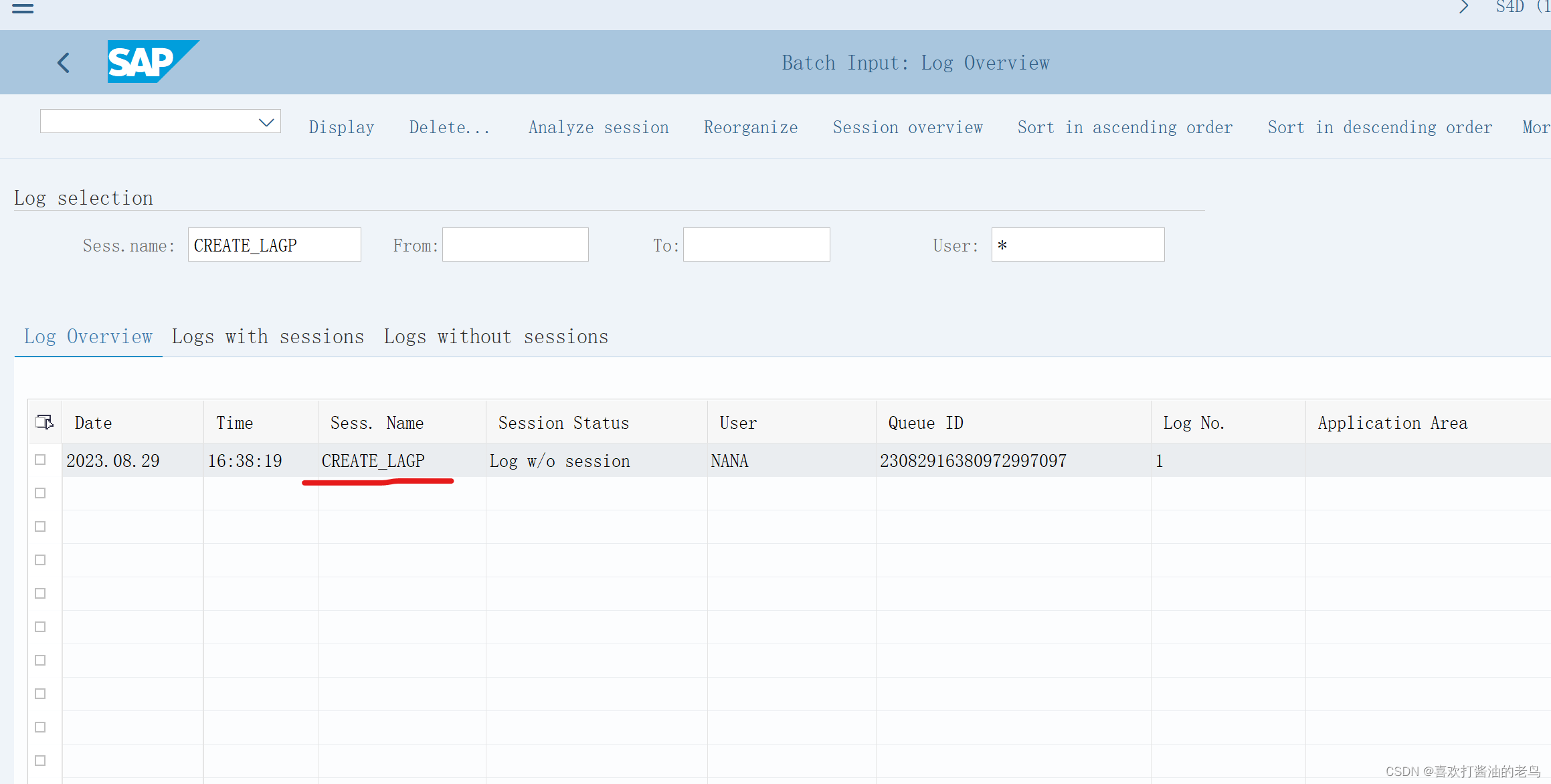Click the Display toolbar button
1551x784 pixels.
click(341, 128)
